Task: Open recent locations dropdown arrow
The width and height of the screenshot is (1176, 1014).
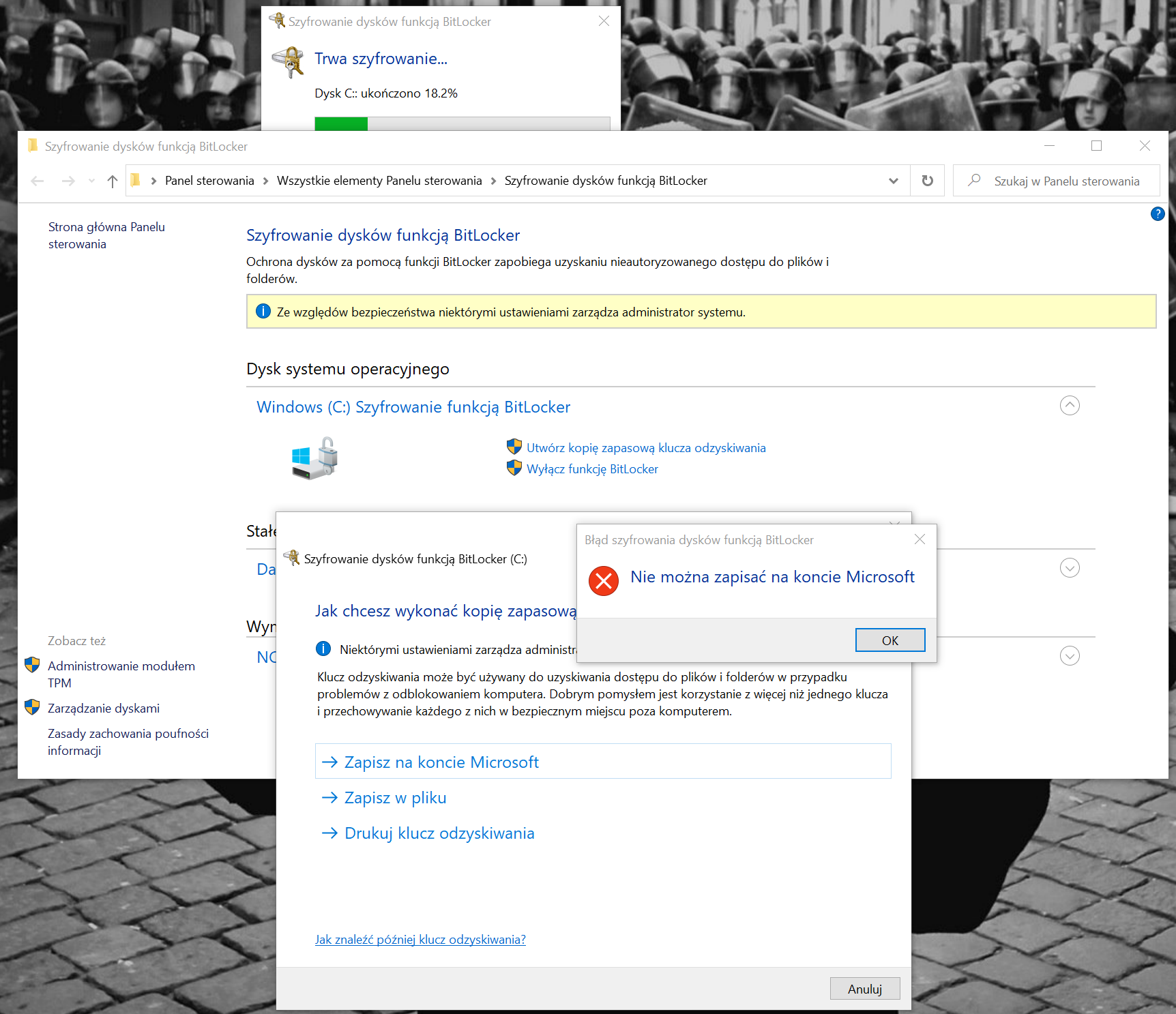Action: pos(92,181)
